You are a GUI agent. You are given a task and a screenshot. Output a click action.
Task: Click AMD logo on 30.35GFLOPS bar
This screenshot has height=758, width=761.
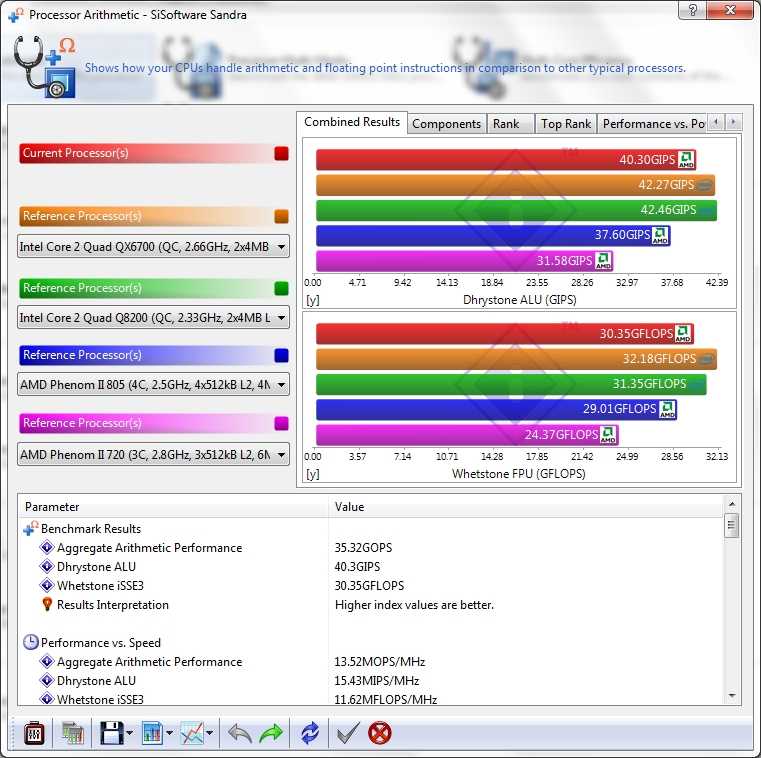coord(683,333)
